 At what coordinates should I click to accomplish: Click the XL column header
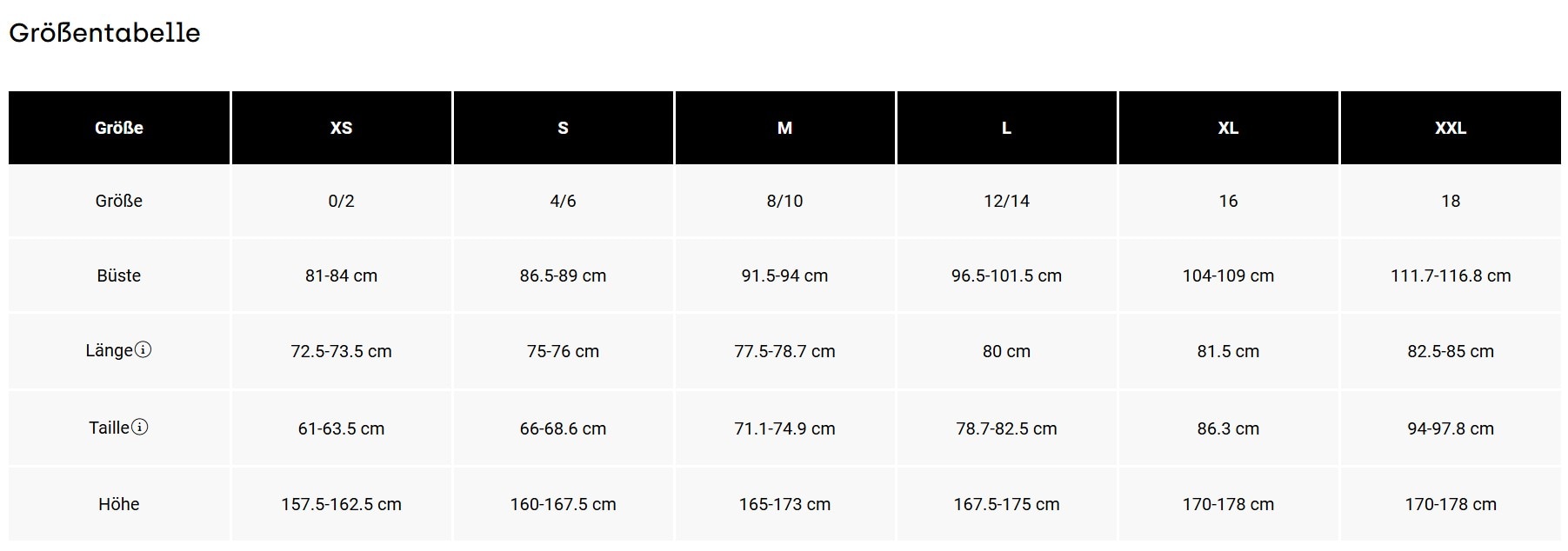coord(1228,128)
